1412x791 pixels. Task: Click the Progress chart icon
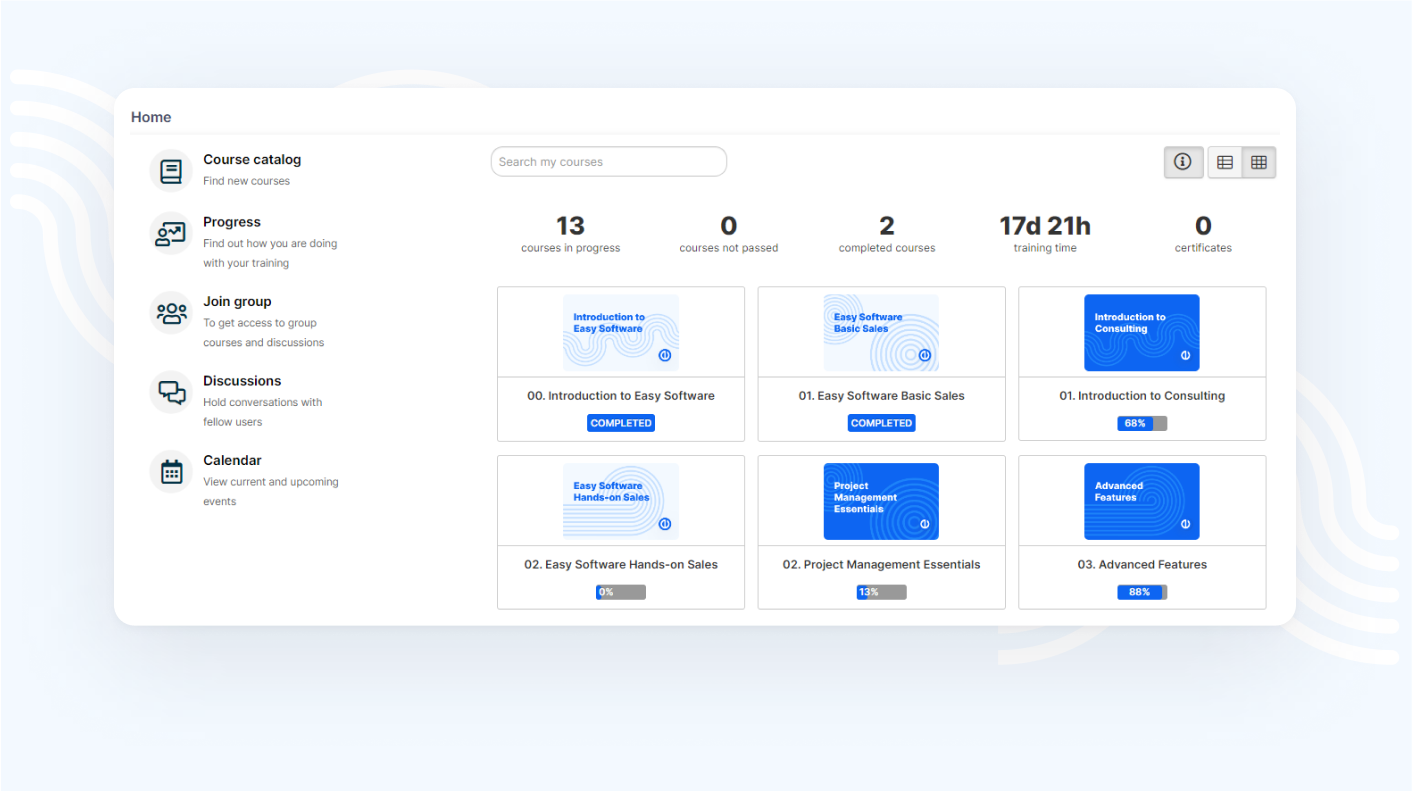click(x=171, y=234)
